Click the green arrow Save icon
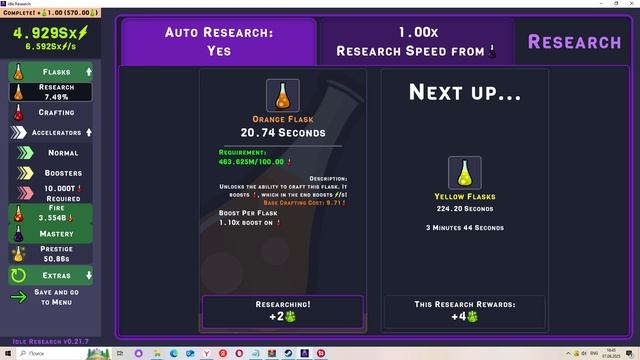The height and width of the screenshot is (360, 640). [x=19, y=297]
